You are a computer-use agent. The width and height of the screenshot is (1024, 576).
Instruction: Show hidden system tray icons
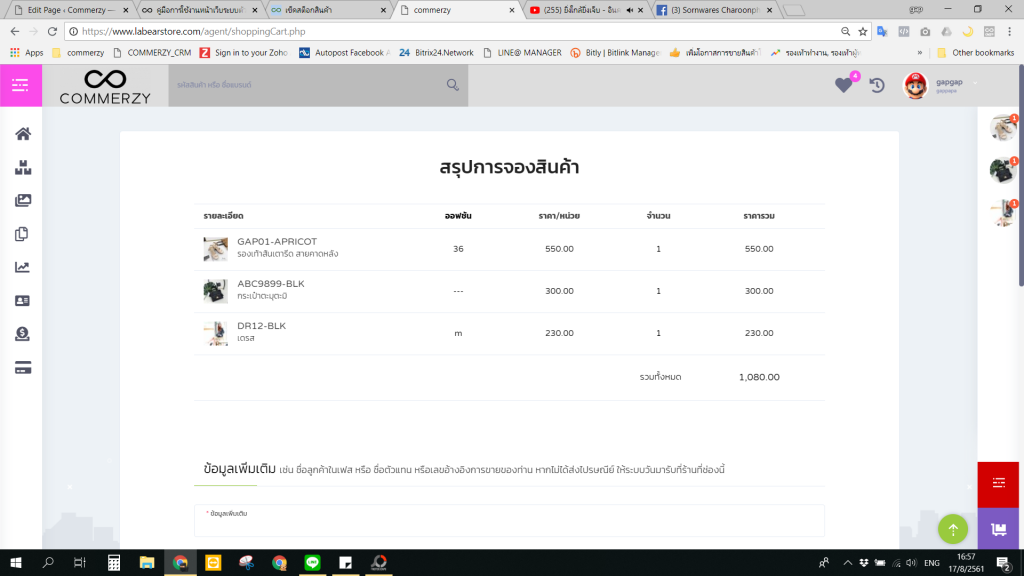point(847,563)
